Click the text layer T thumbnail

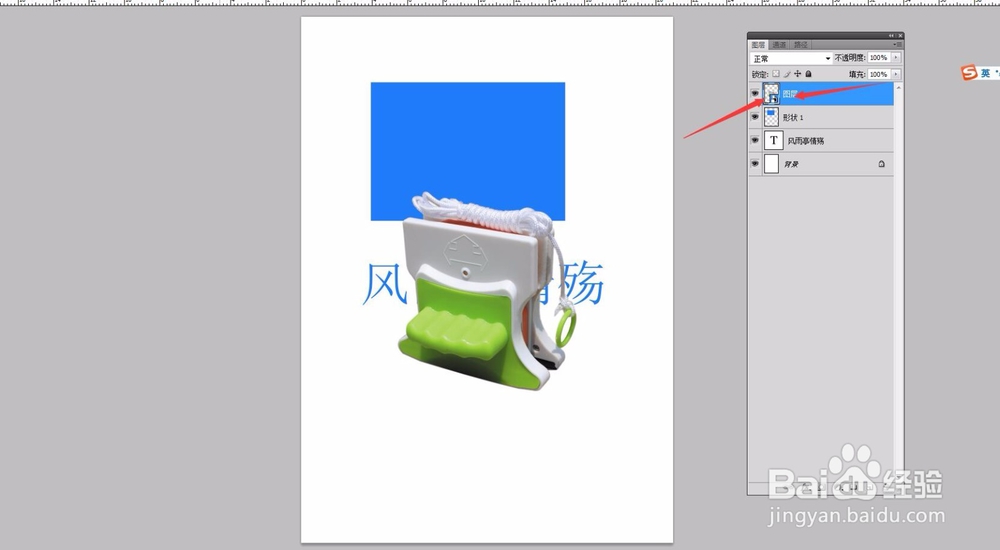click(774, 140)
